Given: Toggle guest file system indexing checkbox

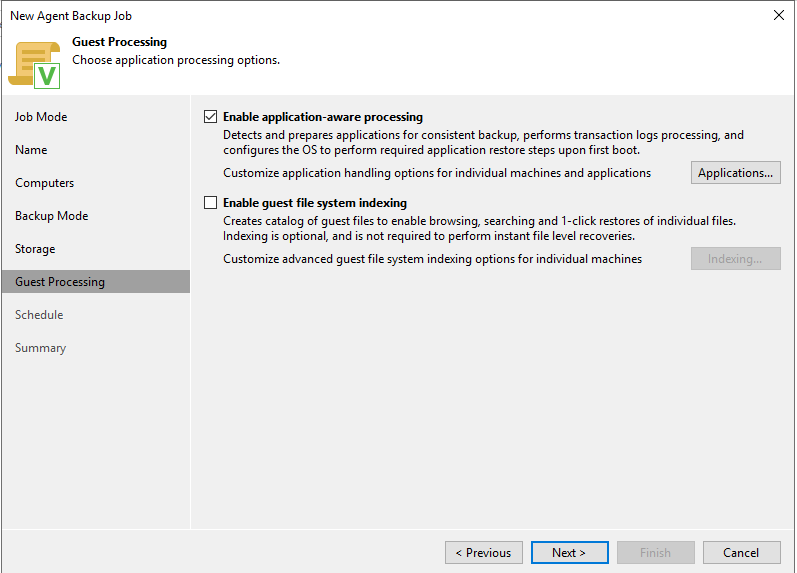Looking at the screenshot, I should coord(210,202).
